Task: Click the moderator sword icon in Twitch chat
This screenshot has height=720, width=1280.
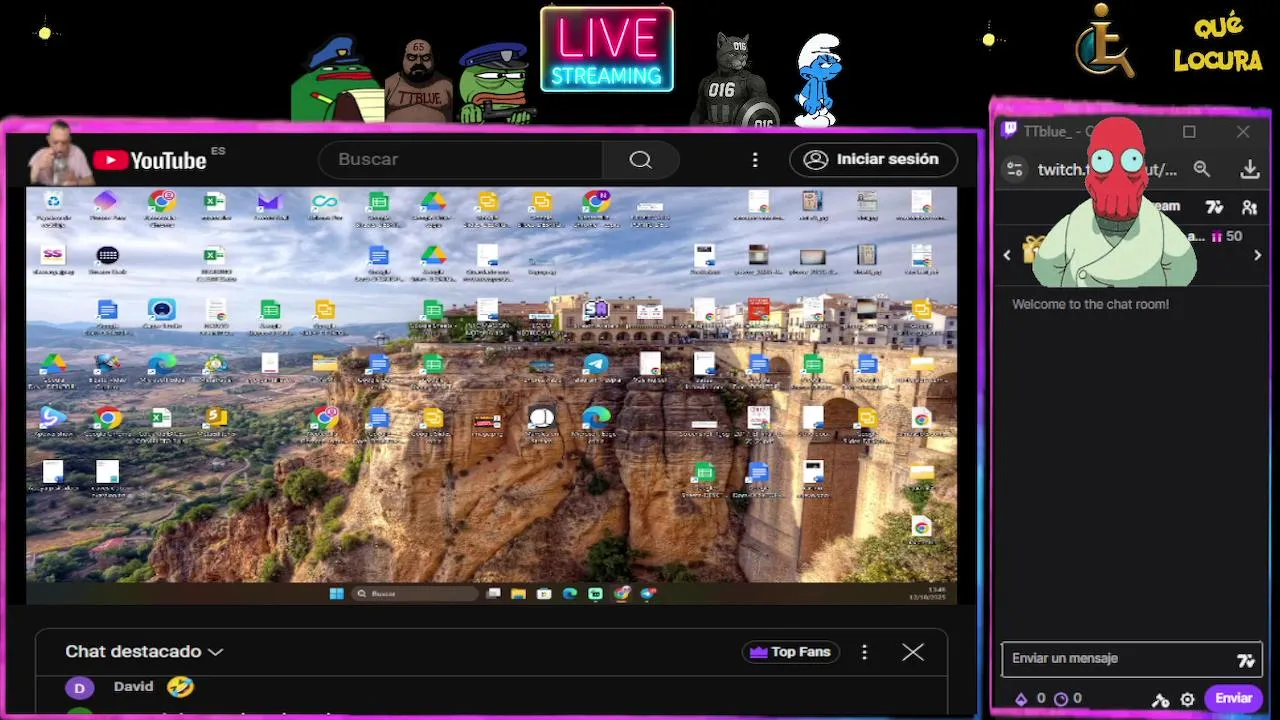Action: click(x=1160, y=700)
